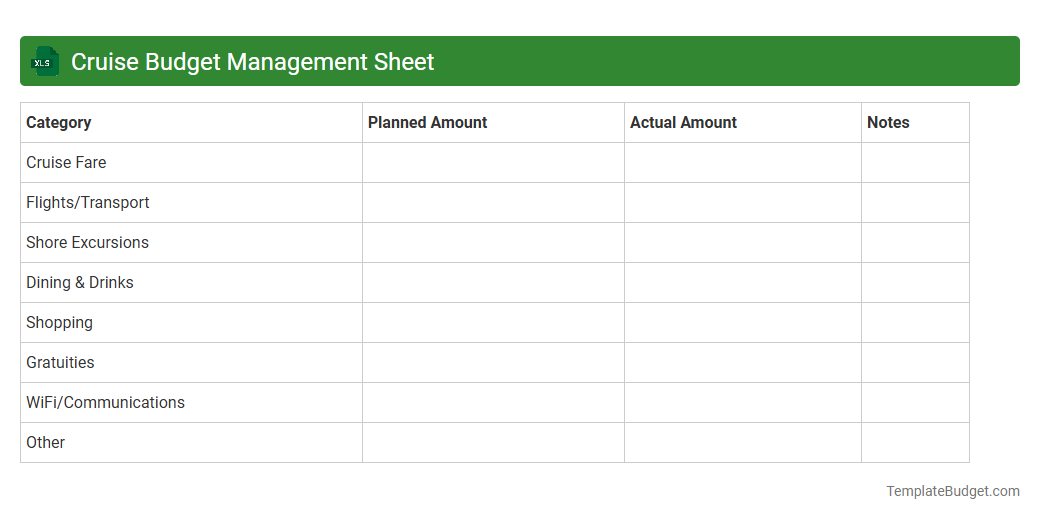The image size is (1040, 520).
Task: Click Actual Amount cell for Gratuities
Action: [743, 363]
